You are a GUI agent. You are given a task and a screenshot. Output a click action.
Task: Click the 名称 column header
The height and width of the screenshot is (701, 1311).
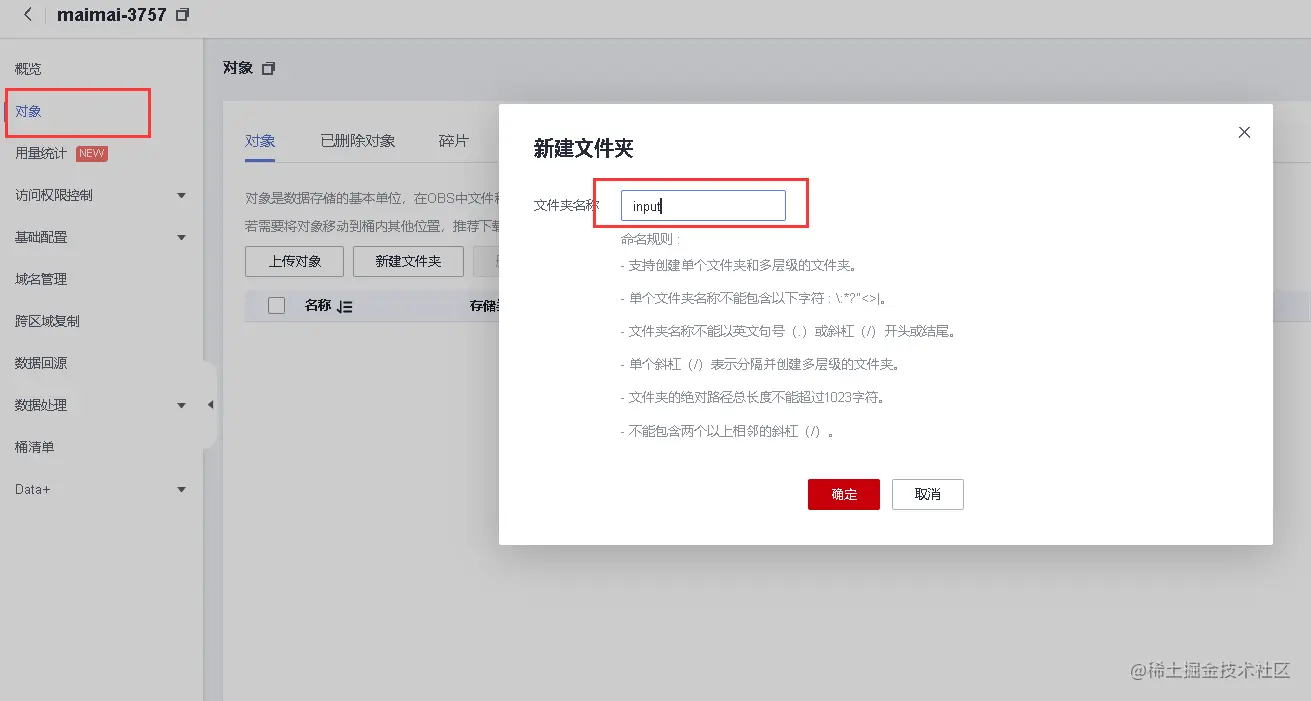point(318,306)
